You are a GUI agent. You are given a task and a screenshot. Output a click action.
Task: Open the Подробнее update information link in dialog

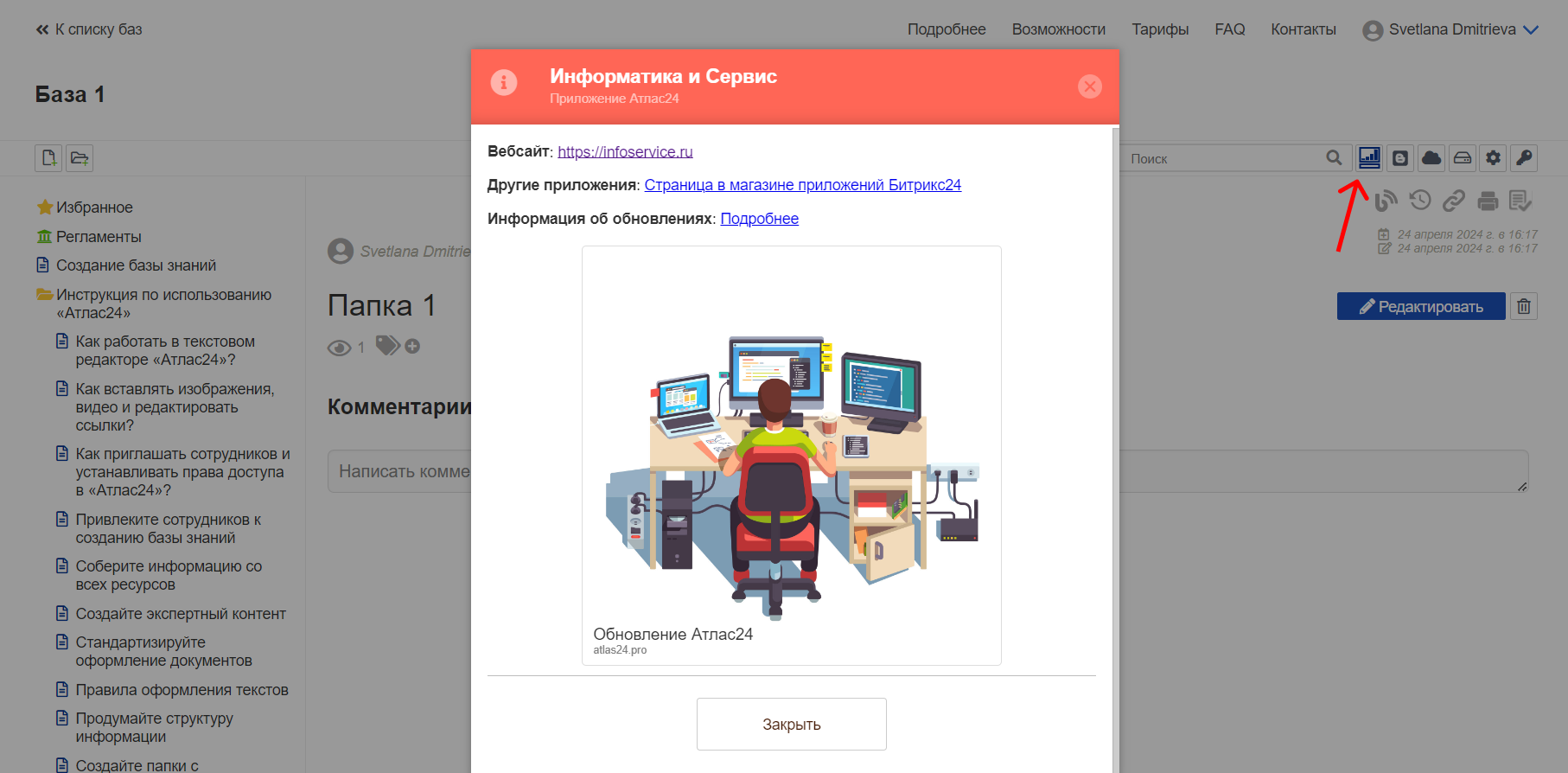tap(759, 219)
